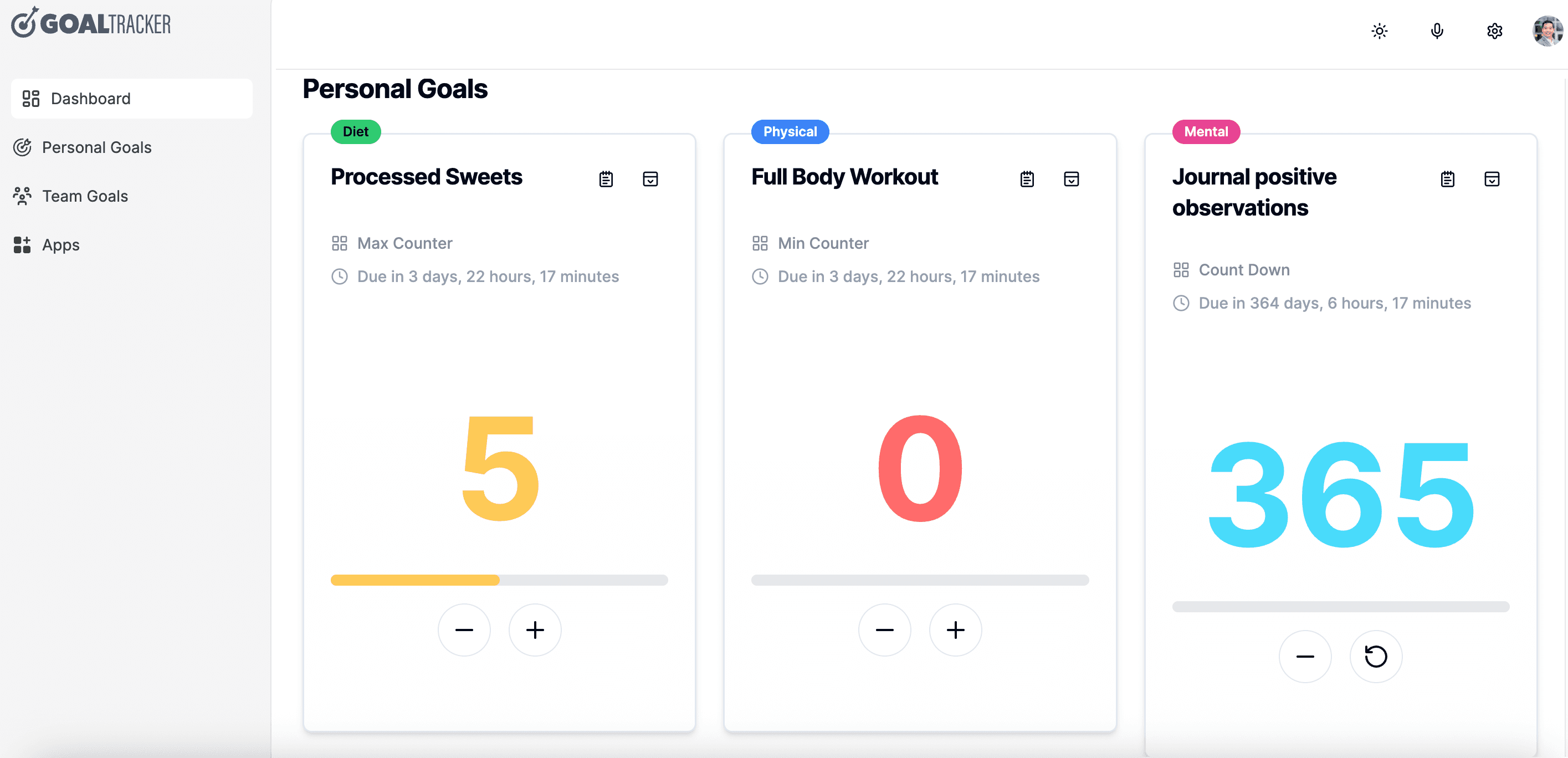1568x758 pixels.
Task: Click the Physical category badge
Action: 790,131
